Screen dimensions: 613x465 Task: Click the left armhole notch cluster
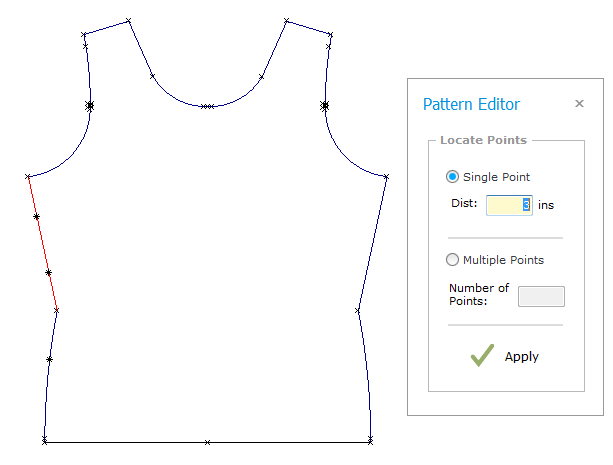pos(90,106)
